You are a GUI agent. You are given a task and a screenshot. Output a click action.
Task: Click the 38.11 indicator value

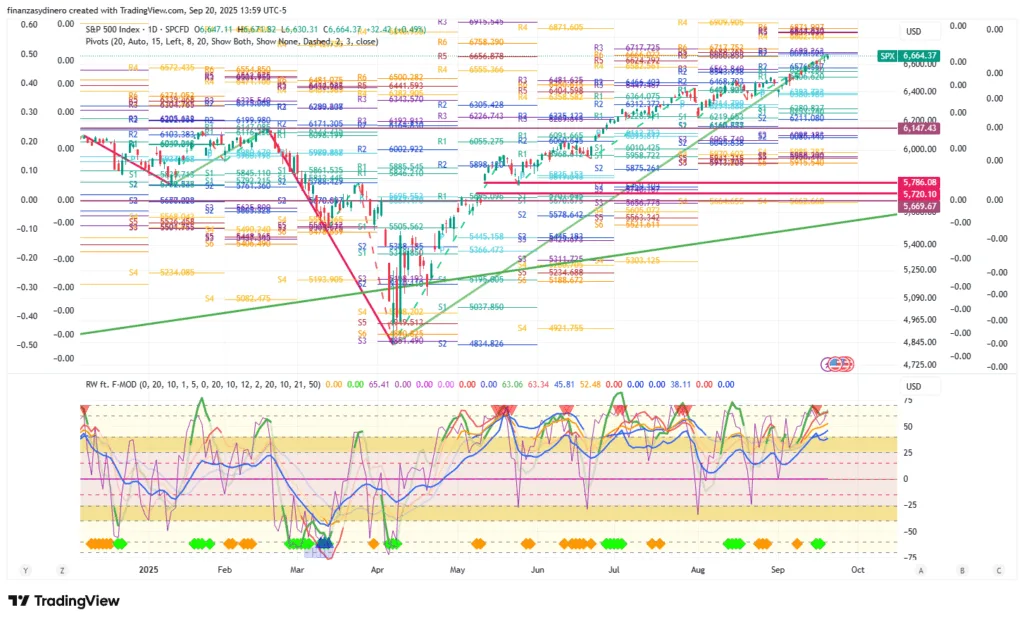click(680, 384)
